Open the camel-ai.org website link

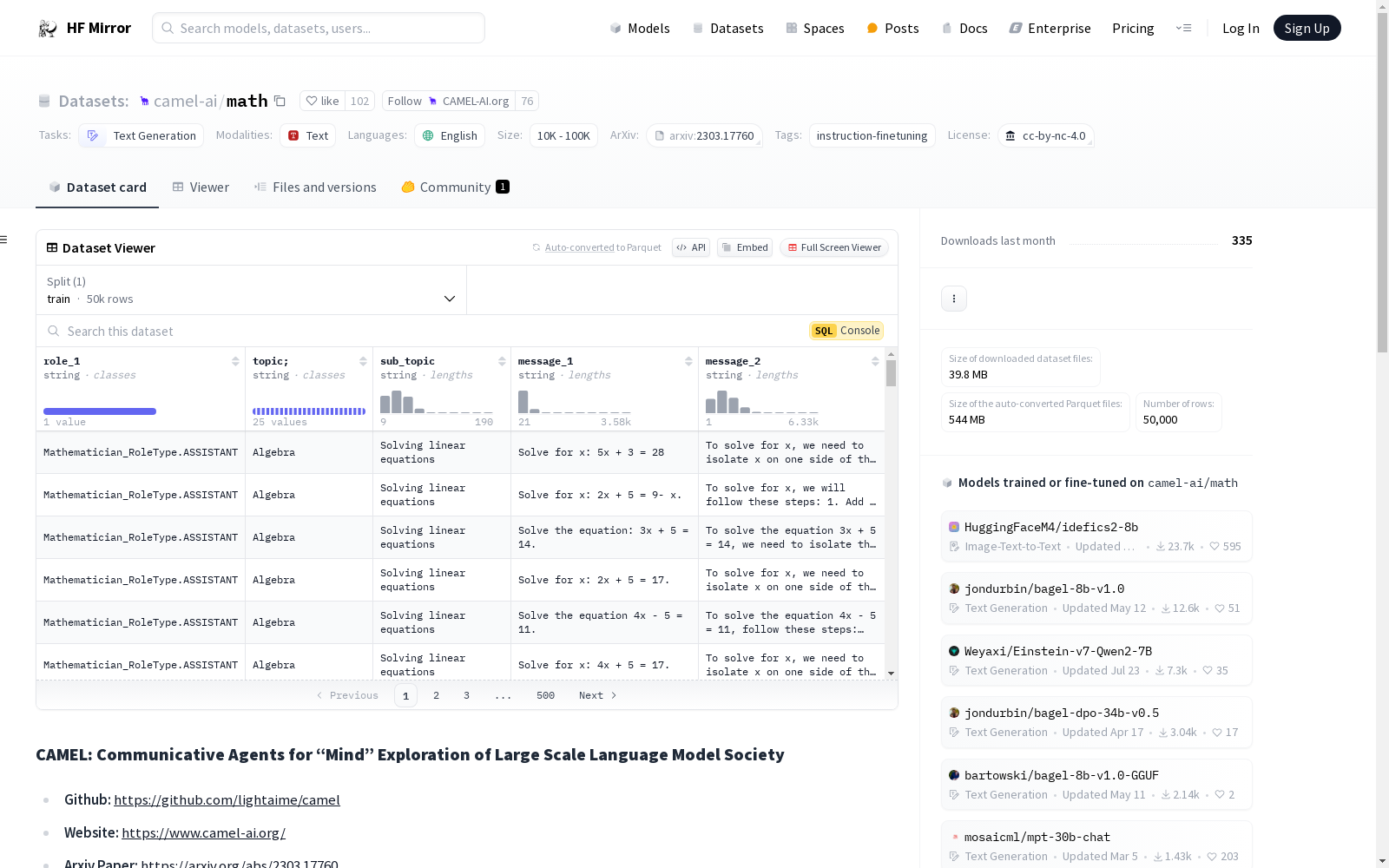coord(203,832)
